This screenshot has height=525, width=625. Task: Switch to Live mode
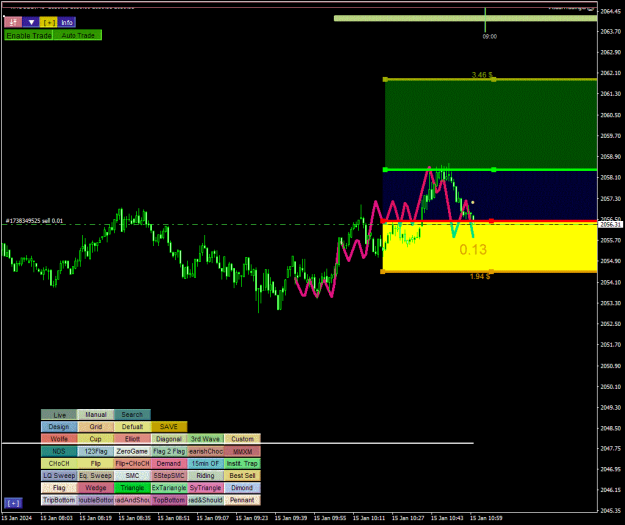click(x=59, y=415)
